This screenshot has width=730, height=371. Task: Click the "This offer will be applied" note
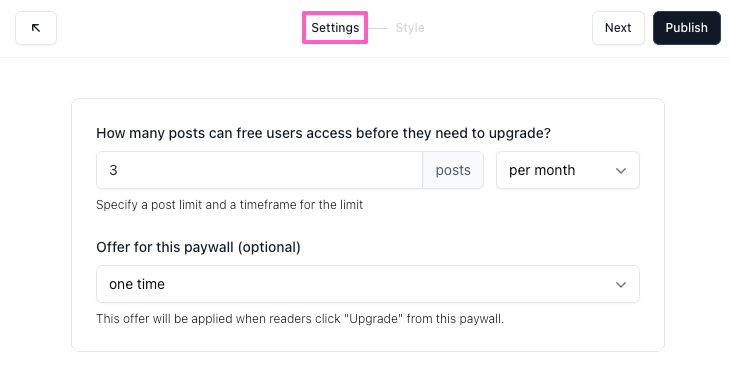click(300, 319)
